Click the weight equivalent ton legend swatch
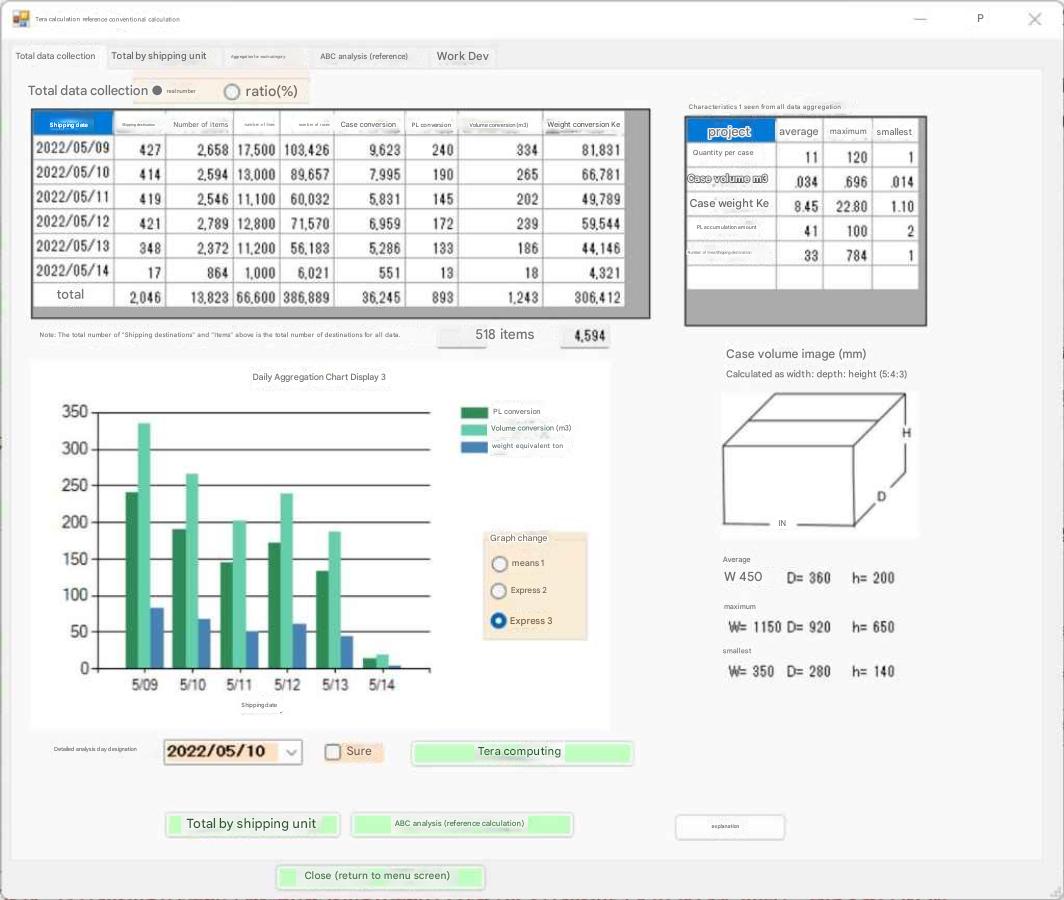 [x=474, y=446]
